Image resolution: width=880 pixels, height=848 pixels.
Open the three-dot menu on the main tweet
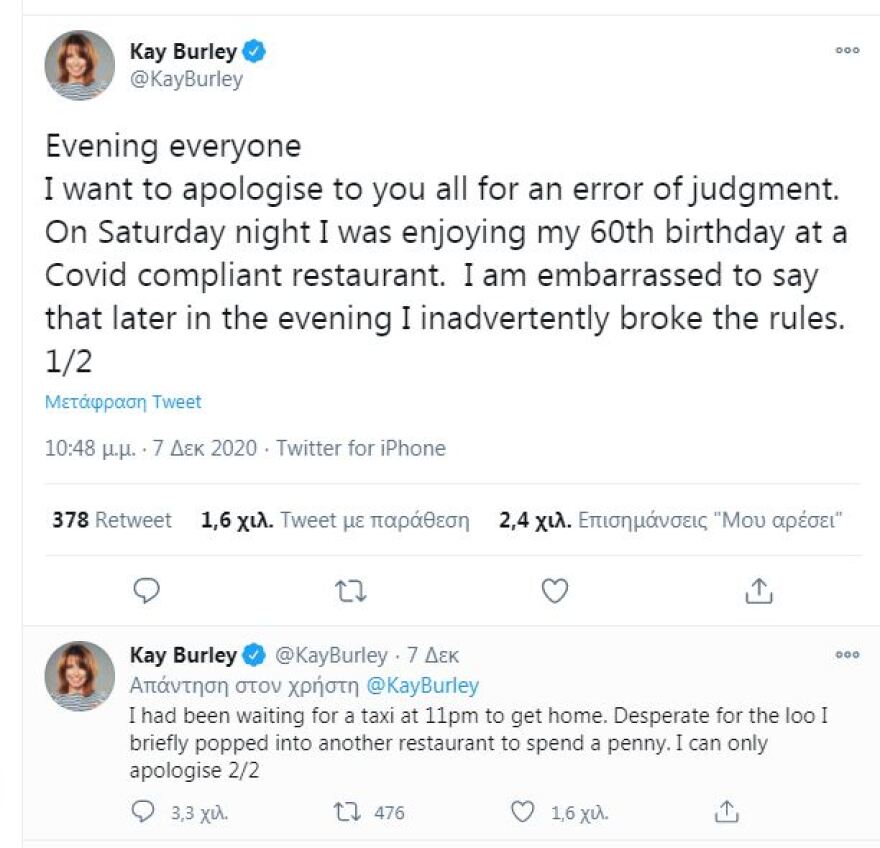[847, 51]
